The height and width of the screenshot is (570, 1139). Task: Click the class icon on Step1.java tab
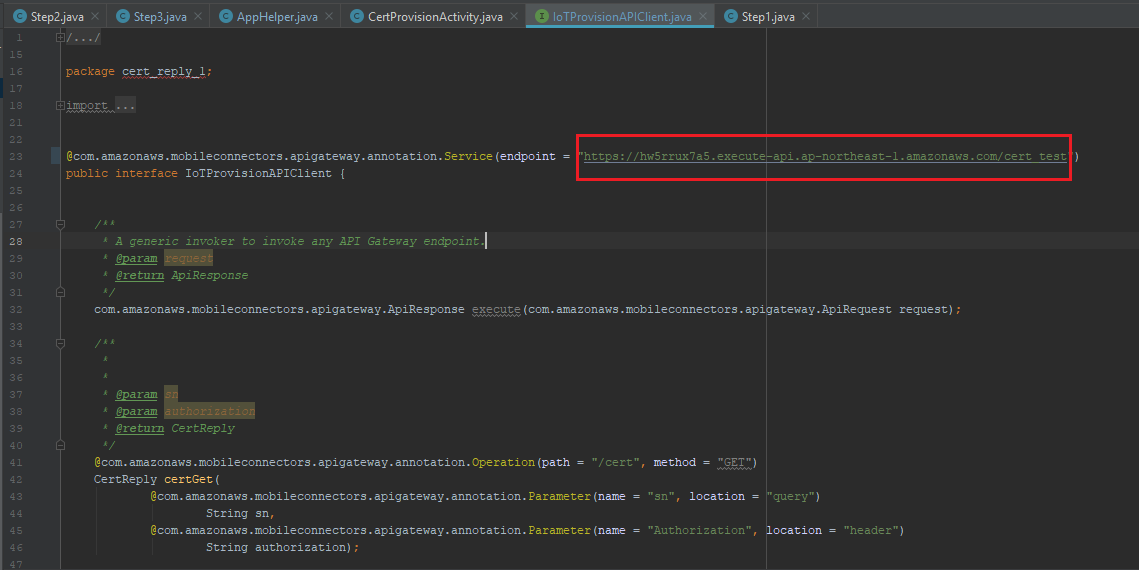point(731,16)
